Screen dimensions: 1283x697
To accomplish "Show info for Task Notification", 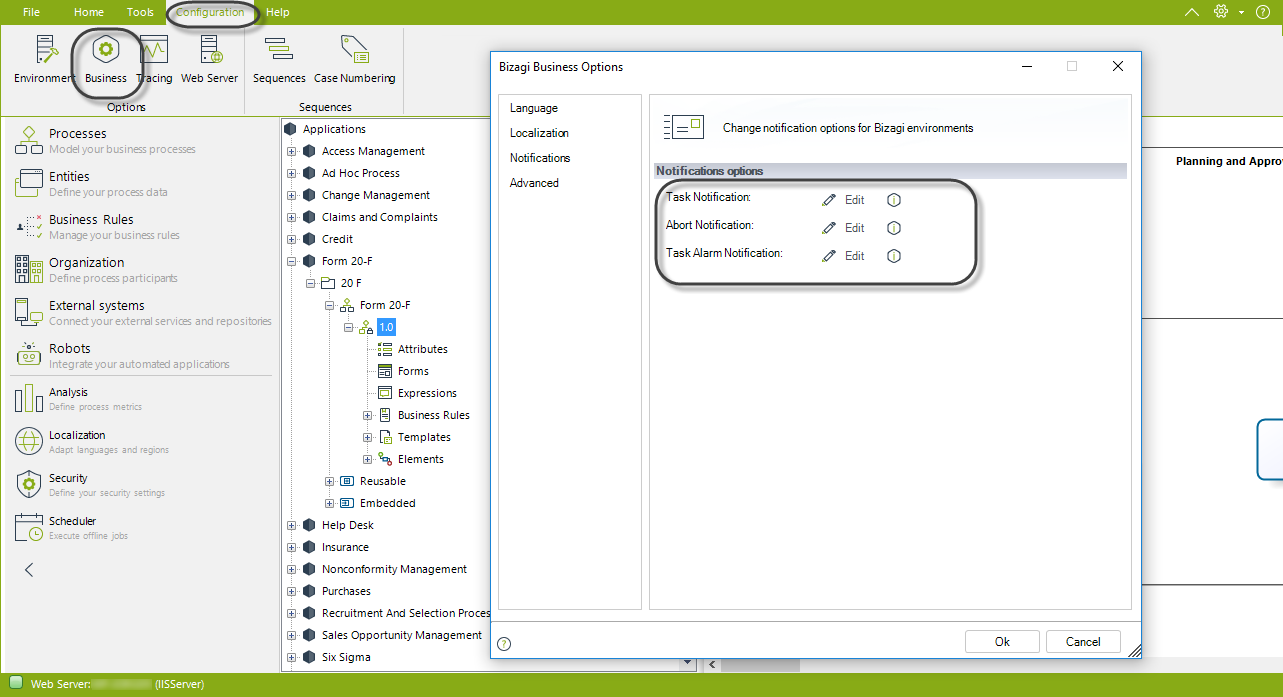I will click(x=894, y=200).
